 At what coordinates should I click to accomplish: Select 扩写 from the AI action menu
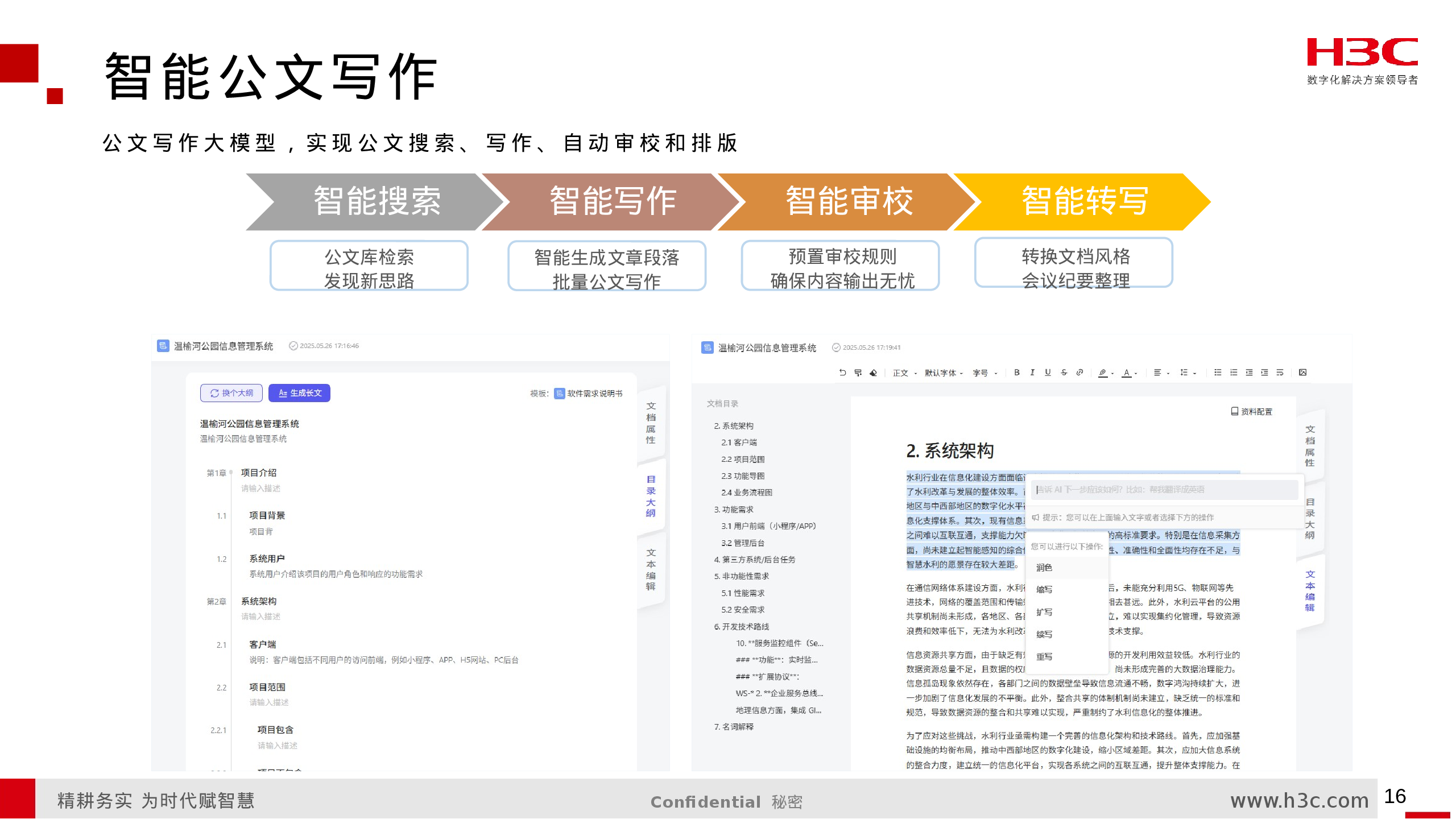(1044, 612)
